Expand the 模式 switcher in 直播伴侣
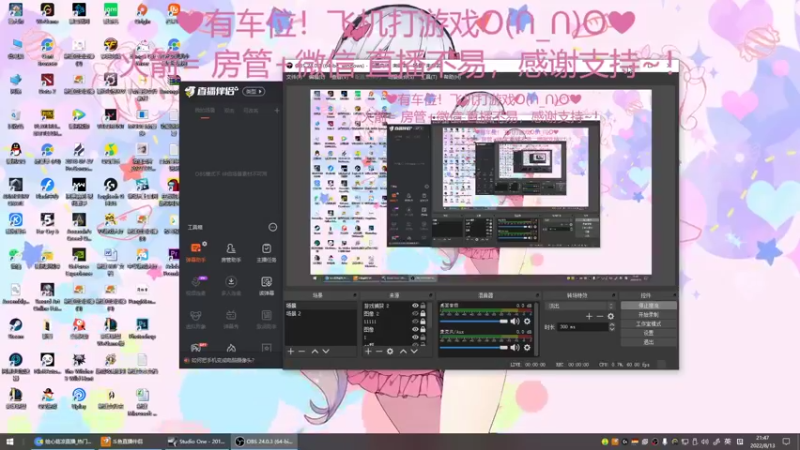The image size is (800, 450). point(254,91)
